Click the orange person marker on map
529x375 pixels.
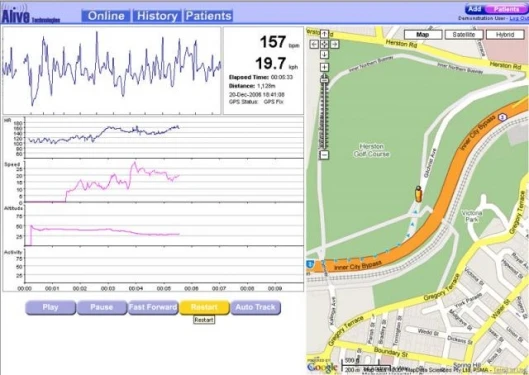point(418,194)
